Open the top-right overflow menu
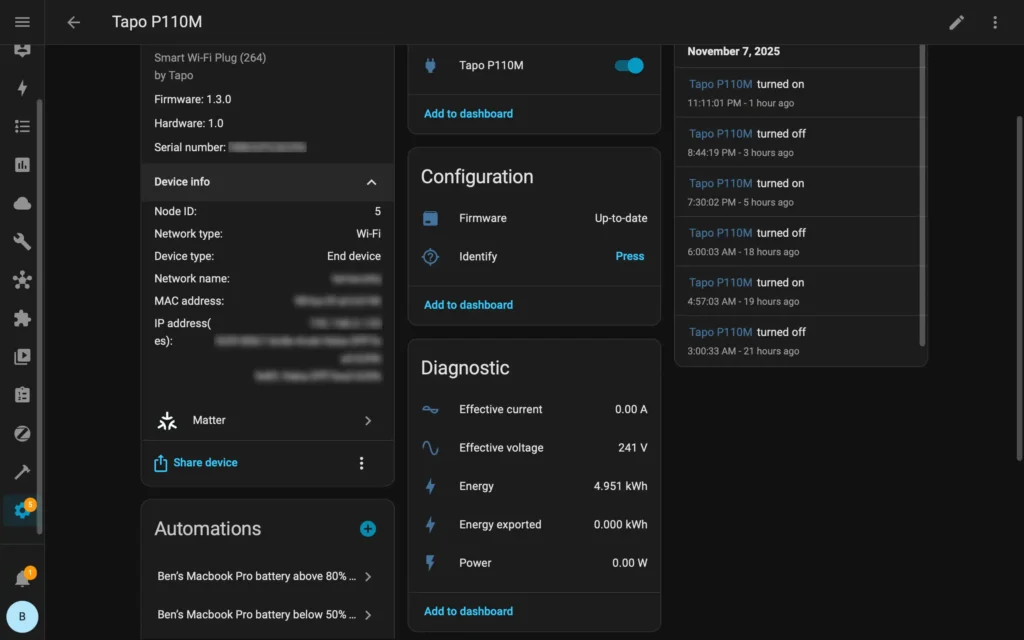This screenshot has height=640, width=1024. (x=995, y=22)
